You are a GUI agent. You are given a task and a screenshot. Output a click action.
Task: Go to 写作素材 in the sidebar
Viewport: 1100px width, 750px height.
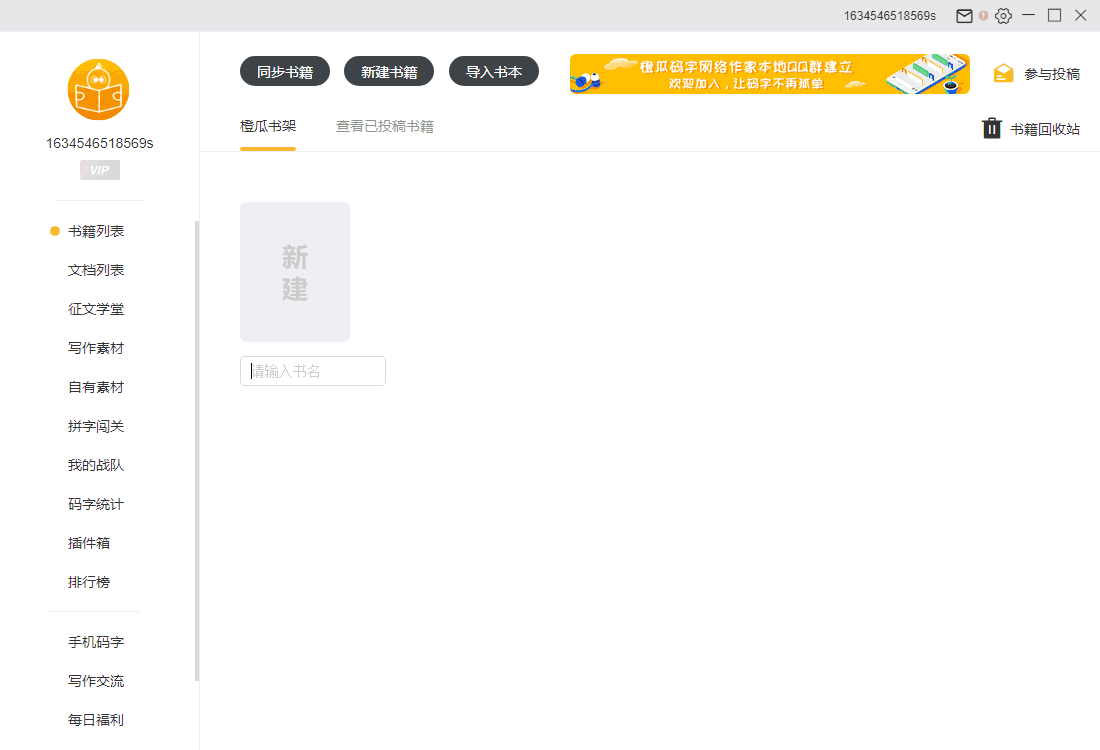pos(96,348)
